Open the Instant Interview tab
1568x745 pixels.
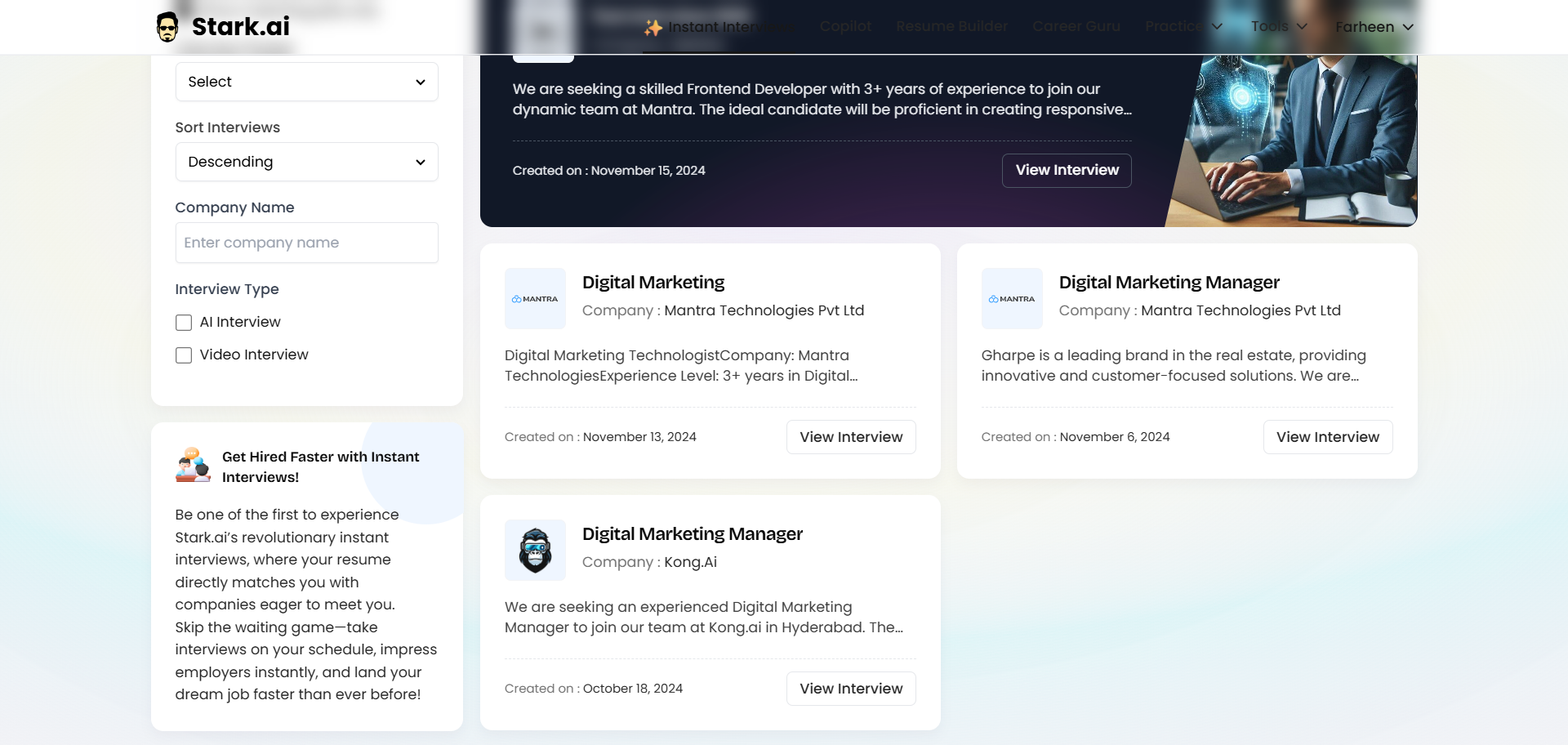click(x=719, y=27)
